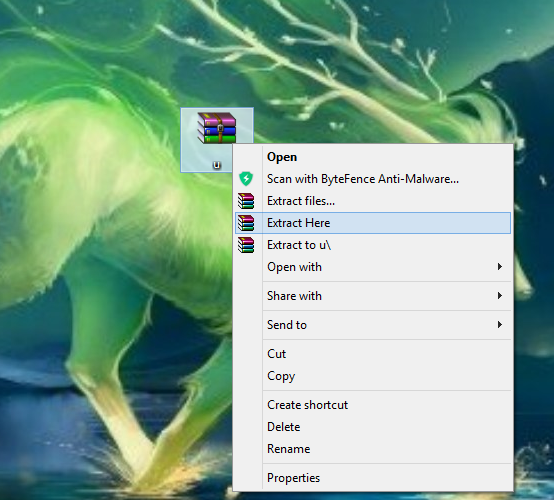Expand the Send to submenu arrow
The width and height of the screenshot is (554, 500).
tap(500, 325)
